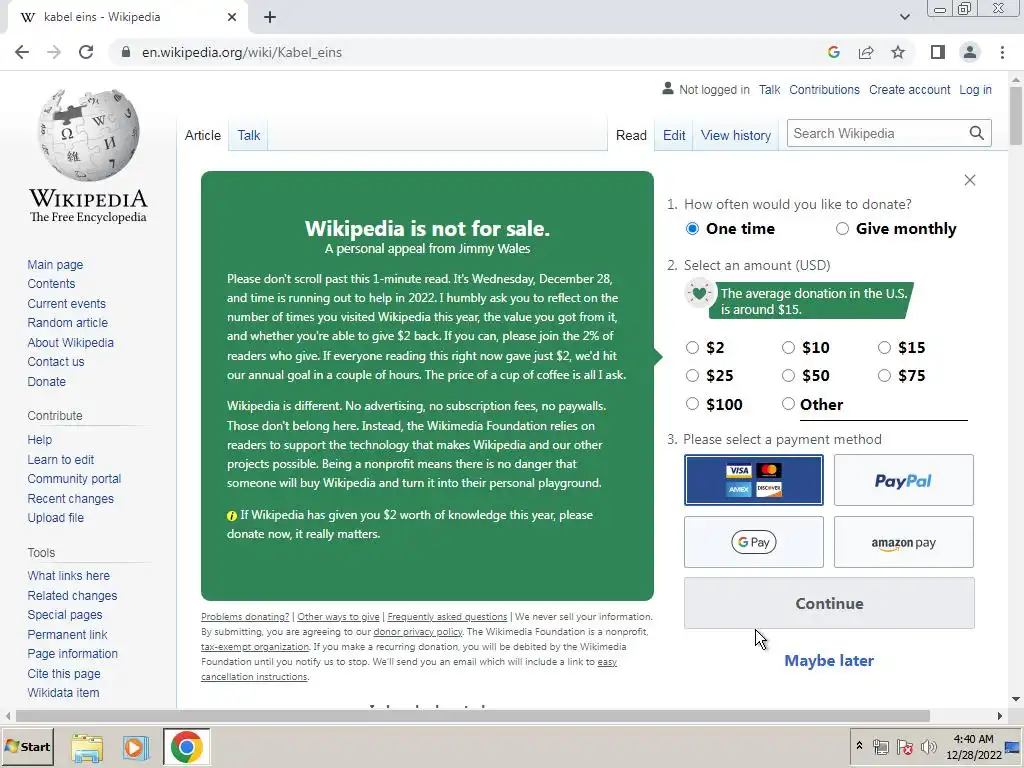Screen dimensions: 1024x768
Task: Click the volume speaker tray icon
Action: pyautogui.click(x=928, y=747)
